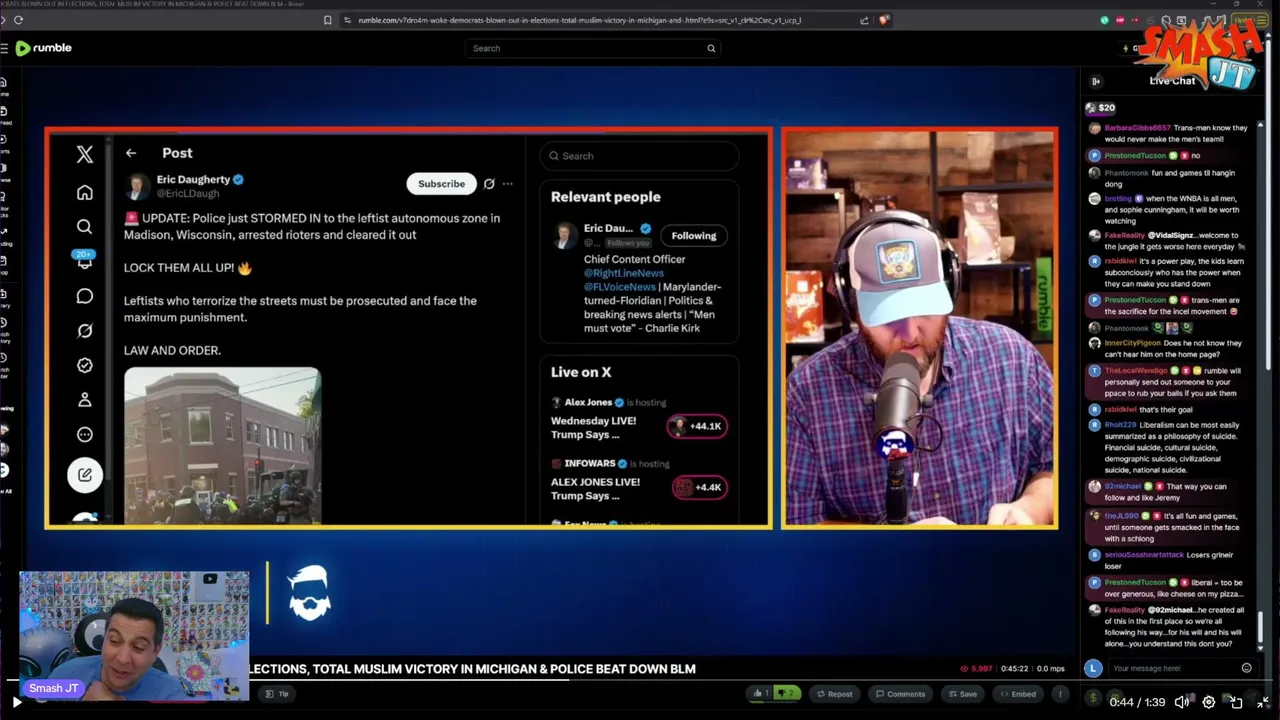Open X More options circle icon
The width and height of the screenshot is (1280, 720).
point(85,435)
